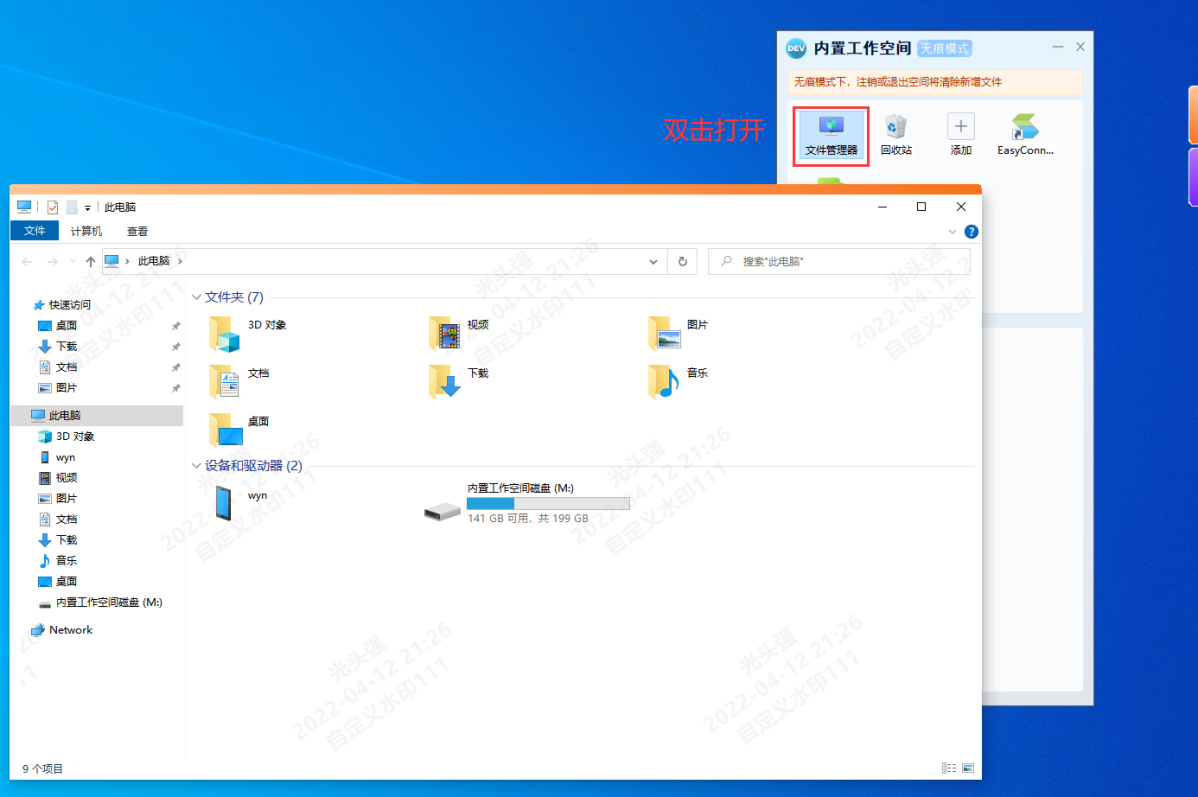1198x797 pixels.
Task: Open the 下载 folder in main pane
Action: (444, 381)
